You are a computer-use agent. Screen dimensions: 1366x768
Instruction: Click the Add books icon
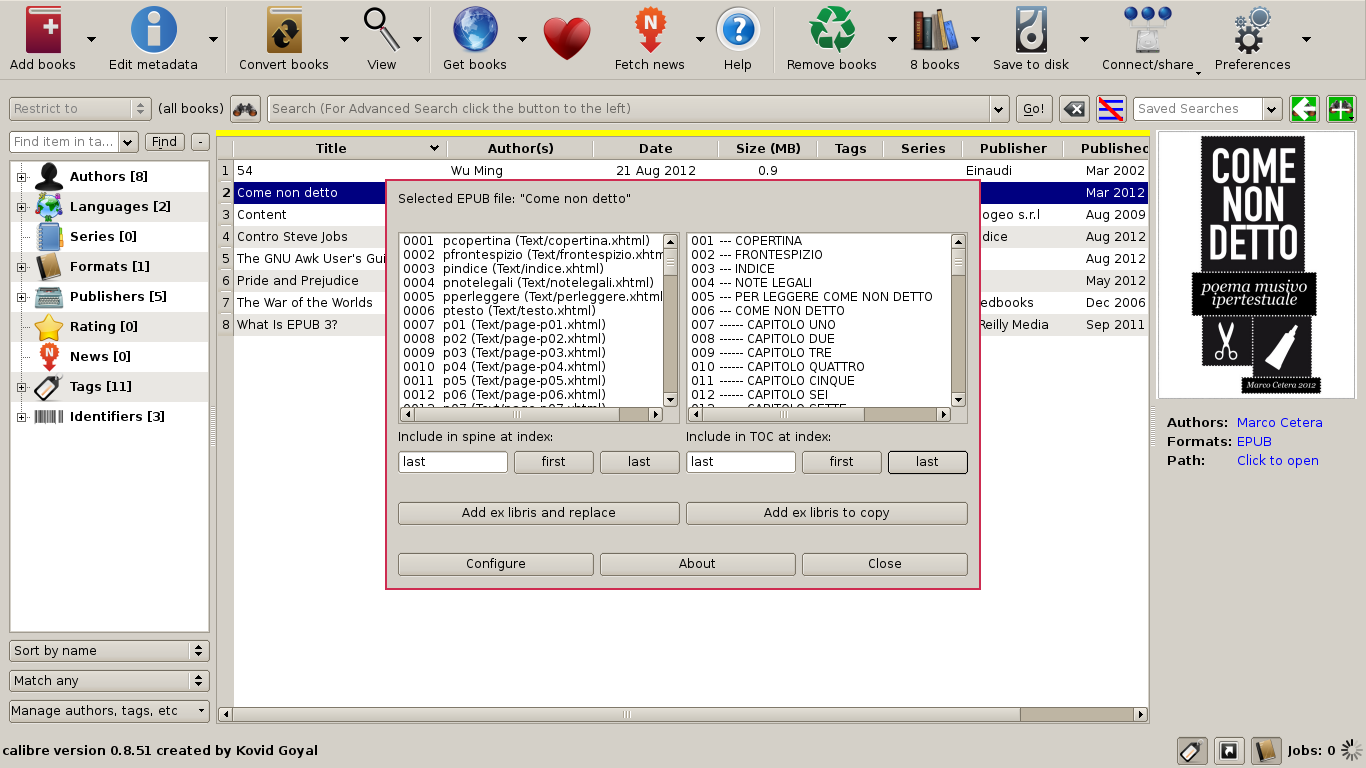(43, 30)
